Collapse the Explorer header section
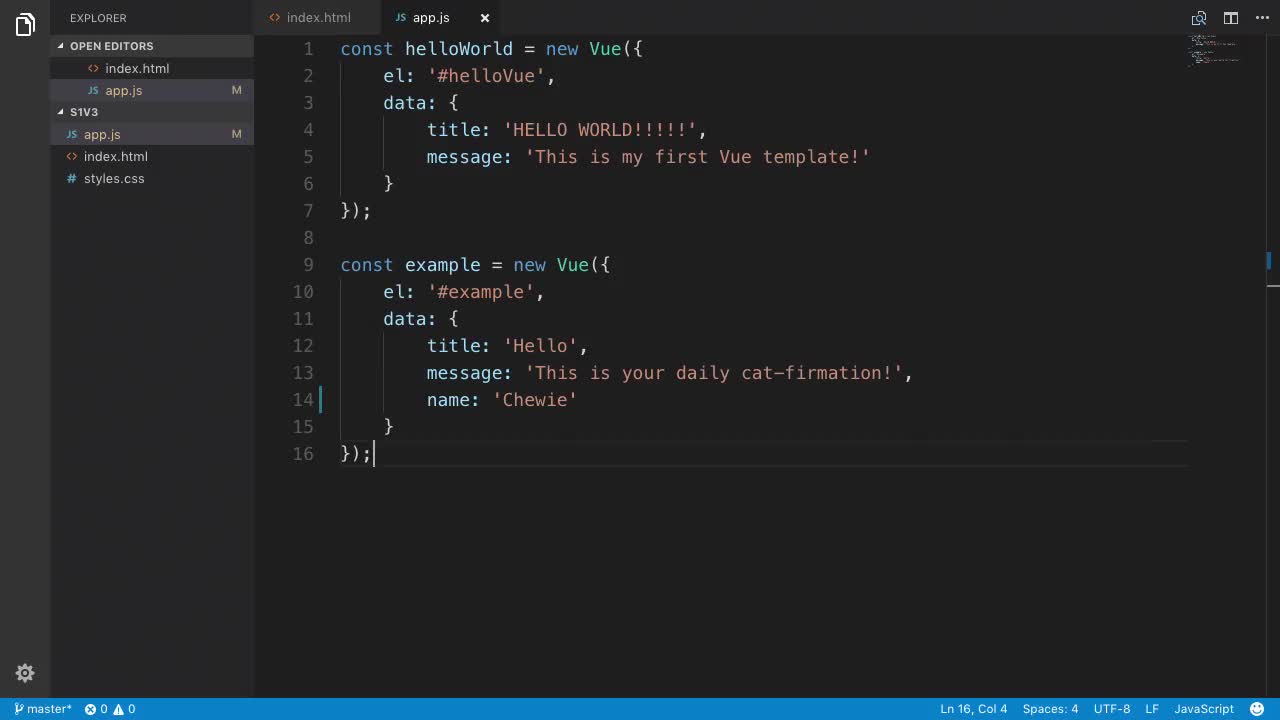 (x=98, y=18)
